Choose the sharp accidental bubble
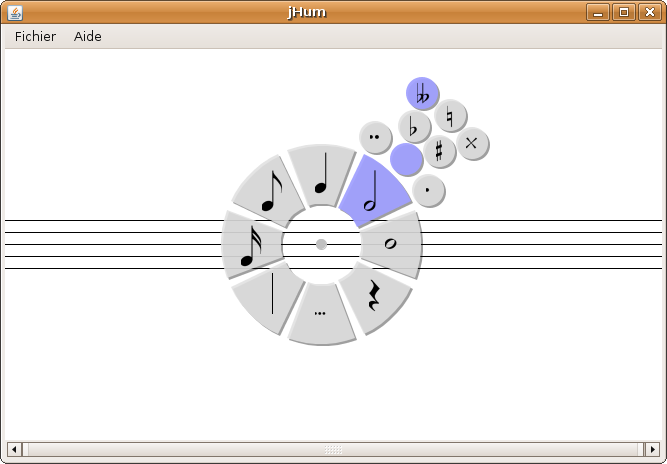The height and width of the screenshot is (464, 667). 439,151
